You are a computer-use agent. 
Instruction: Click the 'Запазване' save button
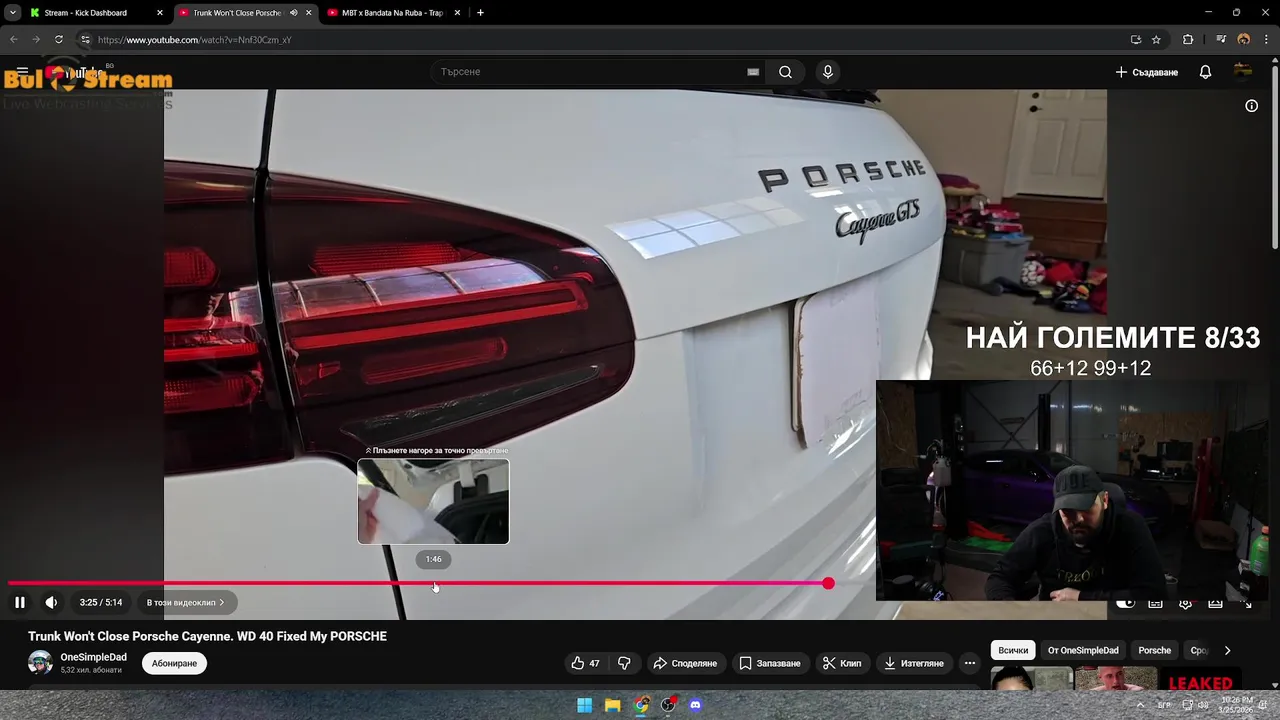pyautogui.click(x=770, y=663)
